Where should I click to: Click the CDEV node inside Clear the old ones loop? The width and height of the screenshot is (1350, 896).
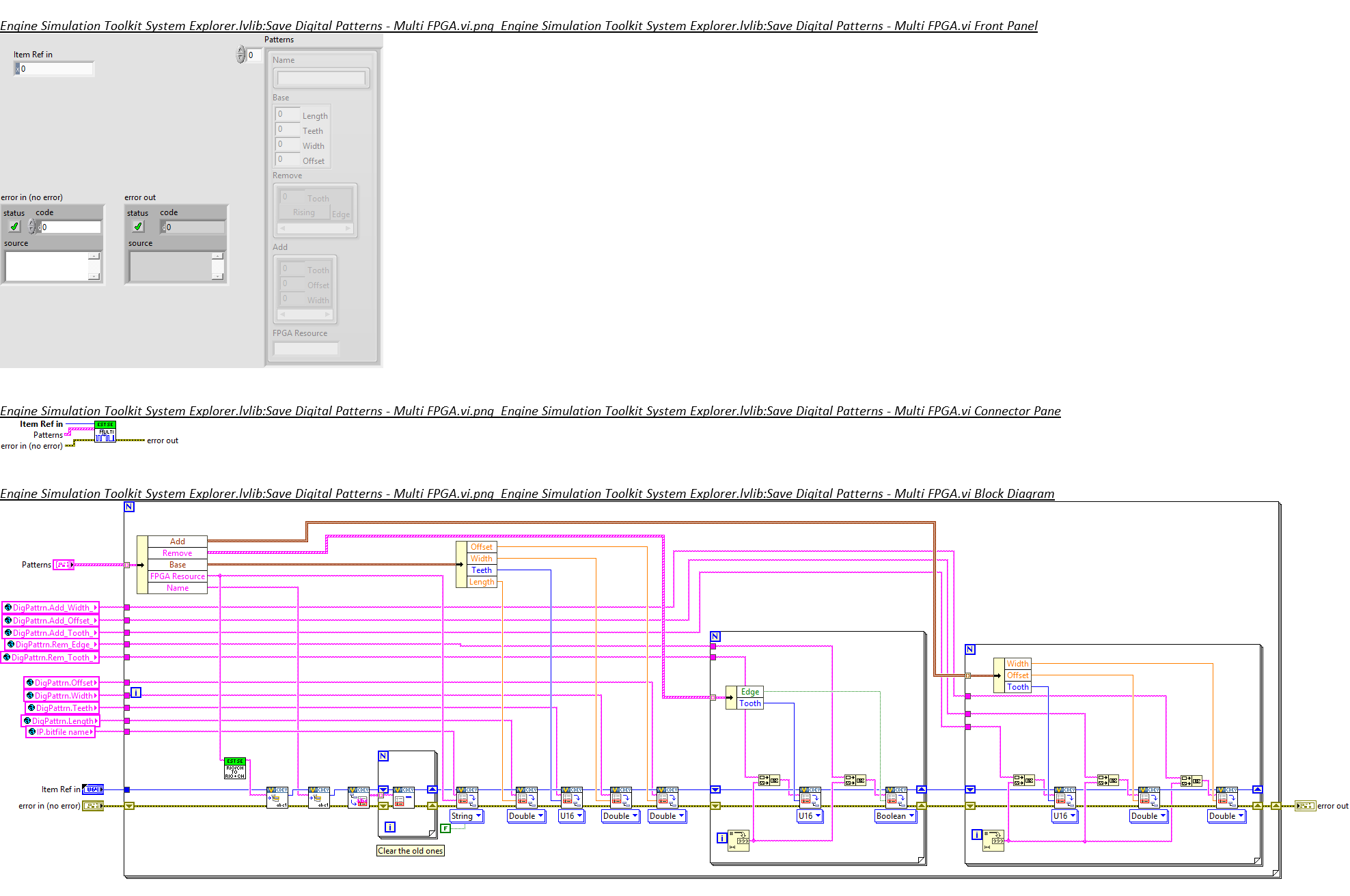point(404,797)
